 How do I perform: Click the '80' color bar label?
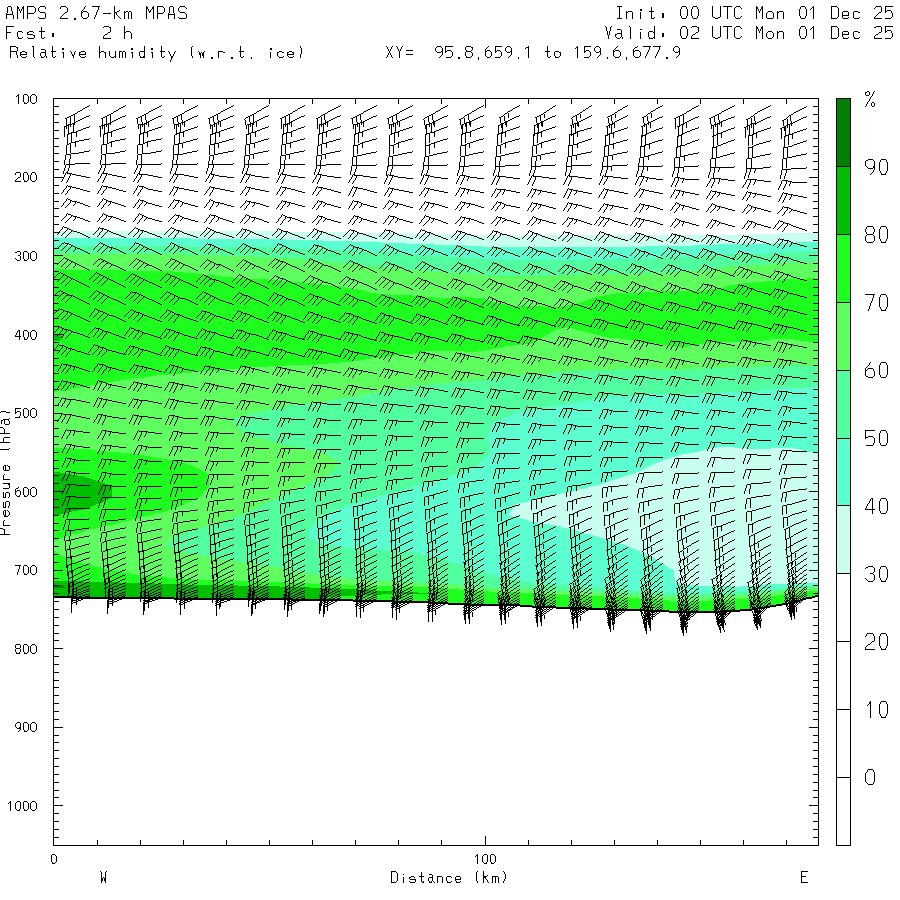pos(876,235)
